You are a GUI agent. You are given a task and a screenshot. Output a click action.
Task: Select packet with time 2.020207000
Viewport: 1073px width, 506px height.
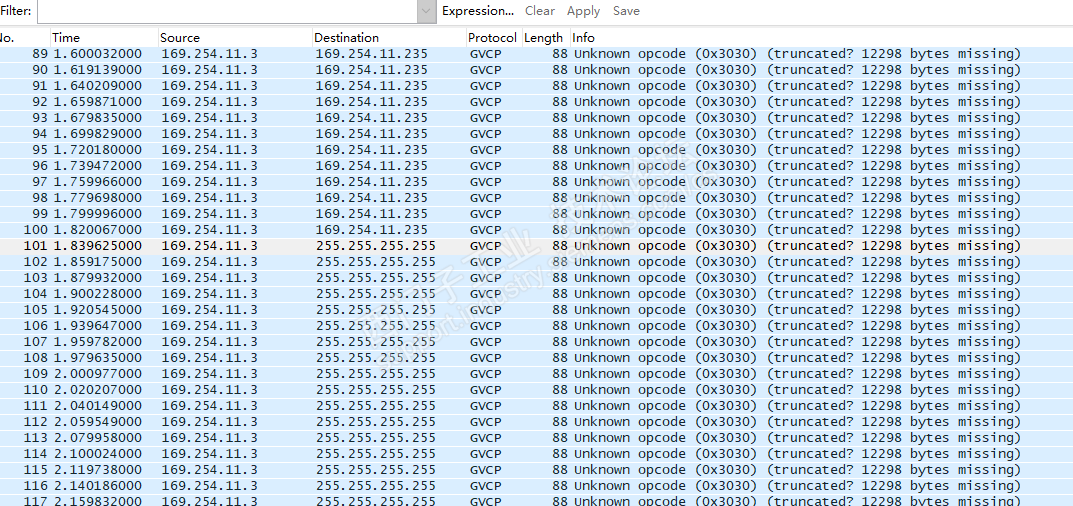click(x=536, y=390)
